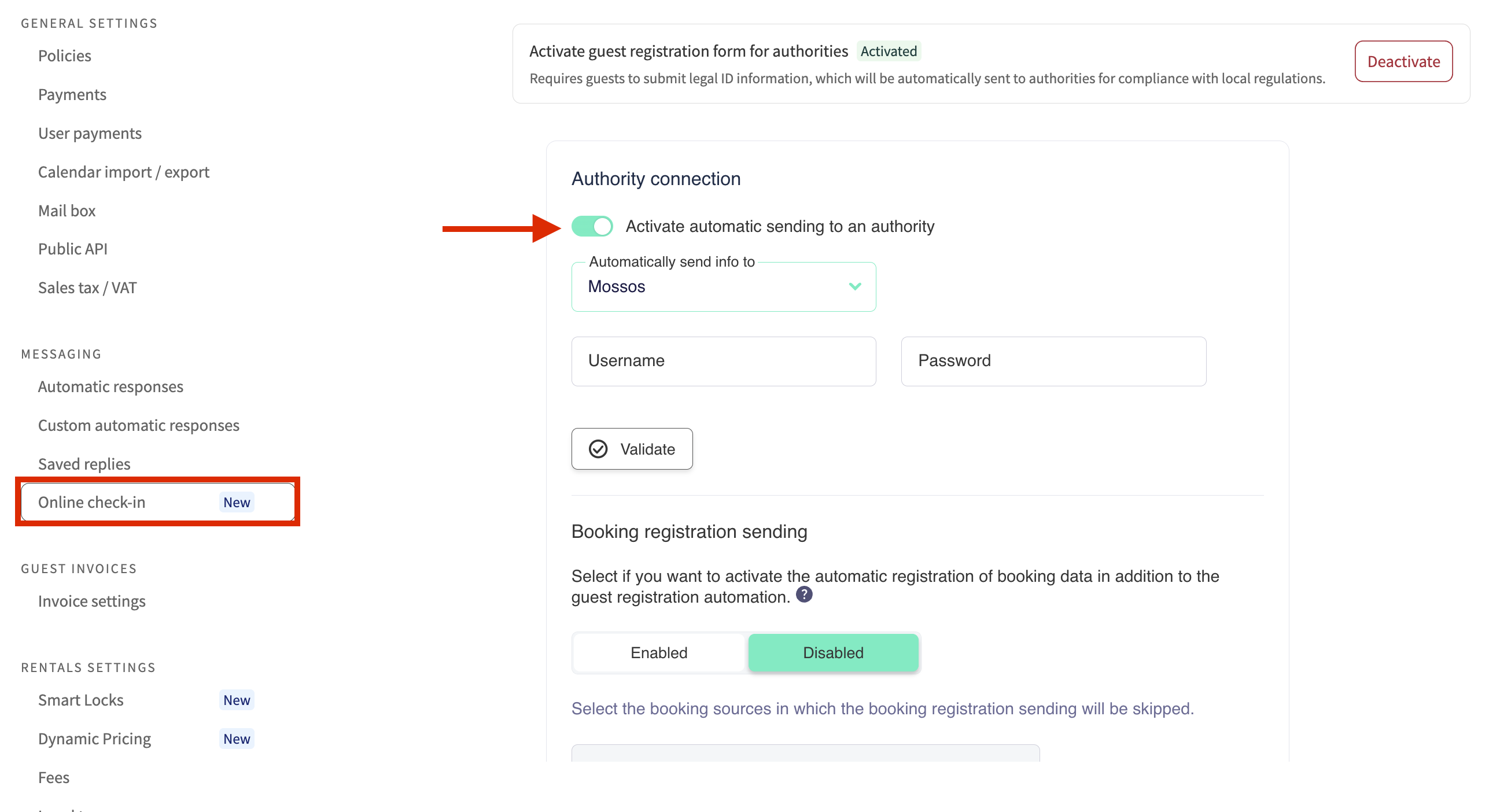Expand dropdown using the green chevron
Screen dimensions: 1489x812
[855, 286]
